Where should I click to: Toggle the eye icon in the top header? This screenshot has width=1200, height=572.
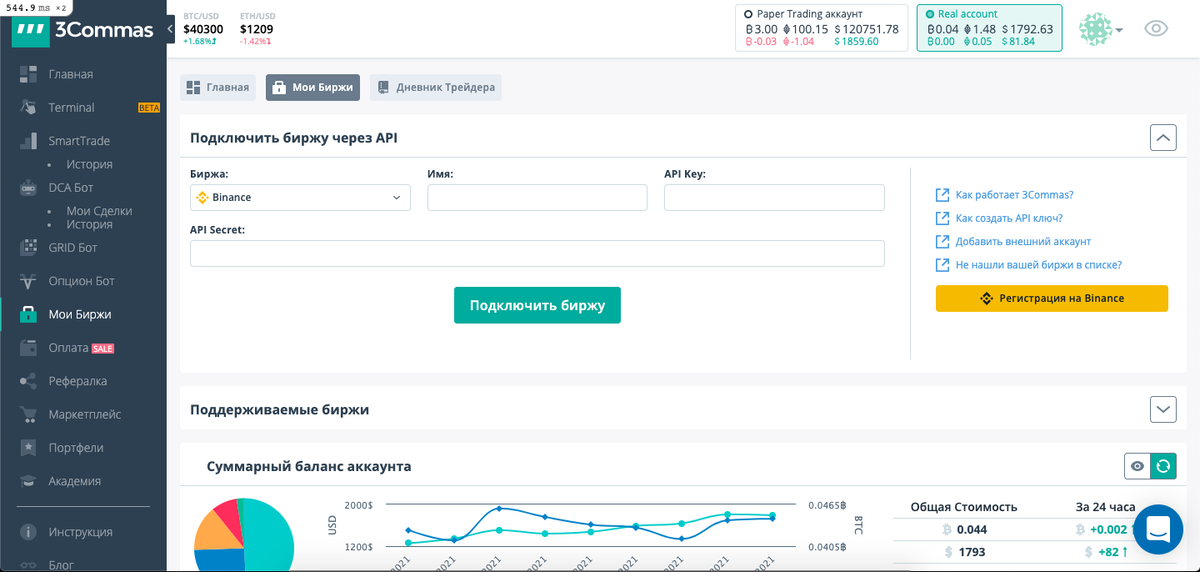(1156, 29)
